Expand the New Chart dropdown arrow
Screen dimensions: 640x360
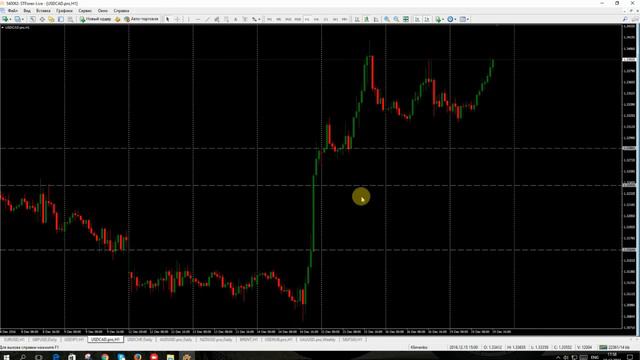(10, 19)
